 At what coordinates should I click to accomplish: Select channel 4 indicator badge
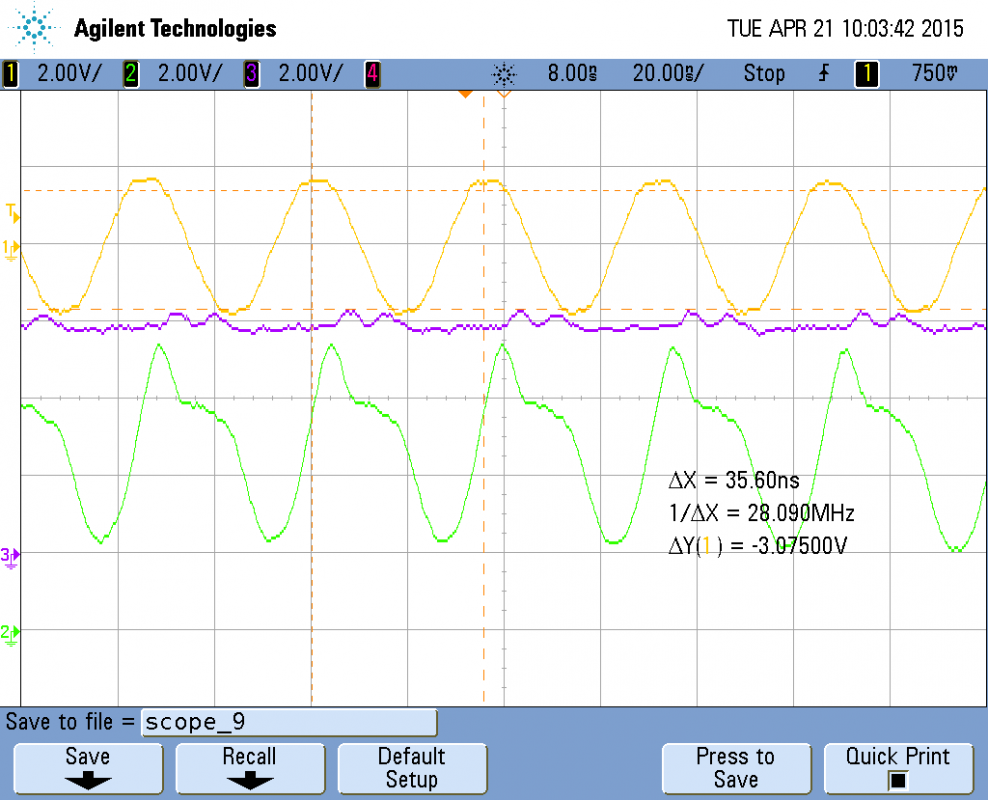pyautogui.click(x=372, y=74)
